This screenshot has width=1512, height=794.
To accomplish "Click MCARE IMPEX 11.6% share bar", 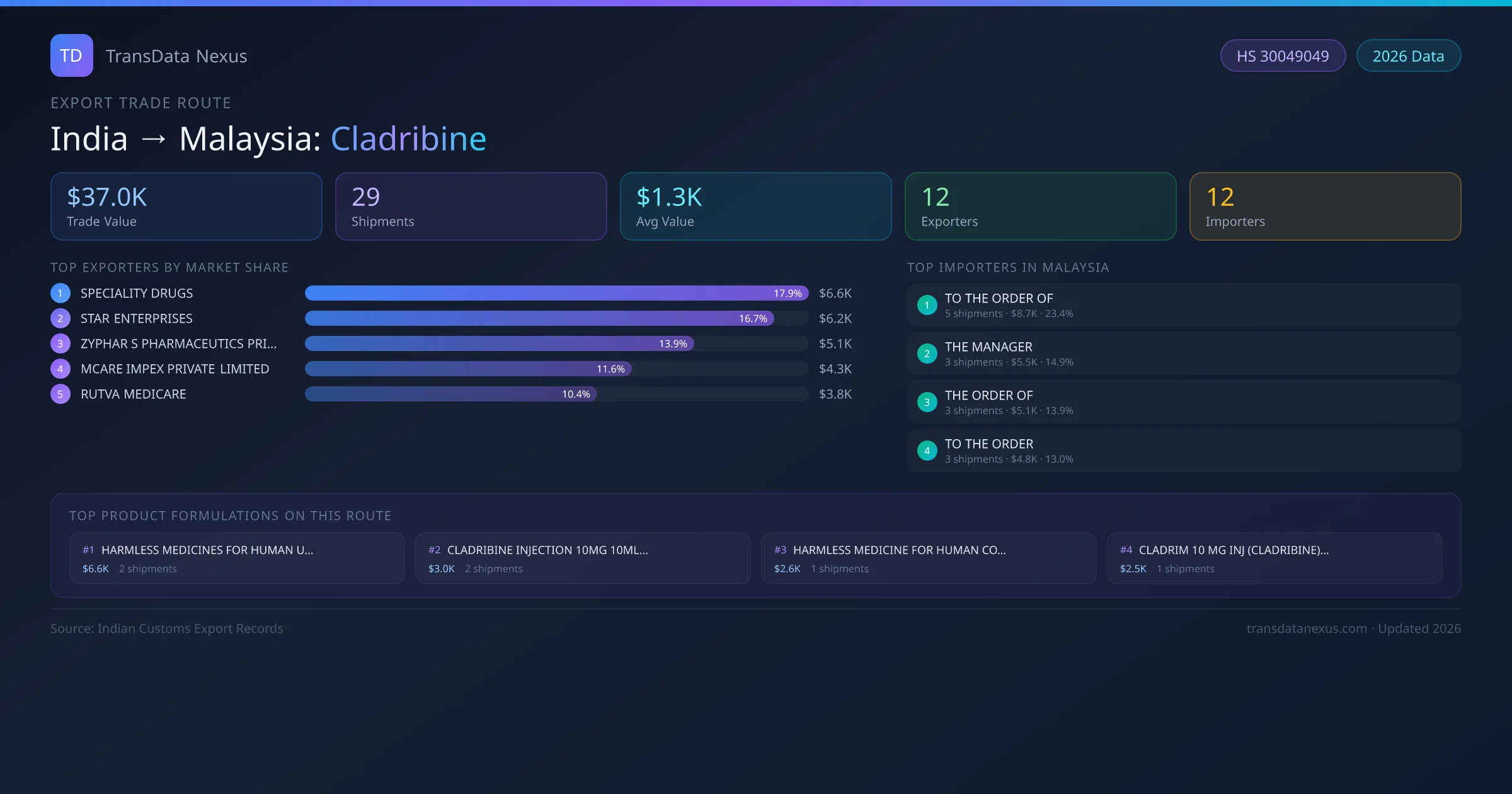I will coord(467,369).
